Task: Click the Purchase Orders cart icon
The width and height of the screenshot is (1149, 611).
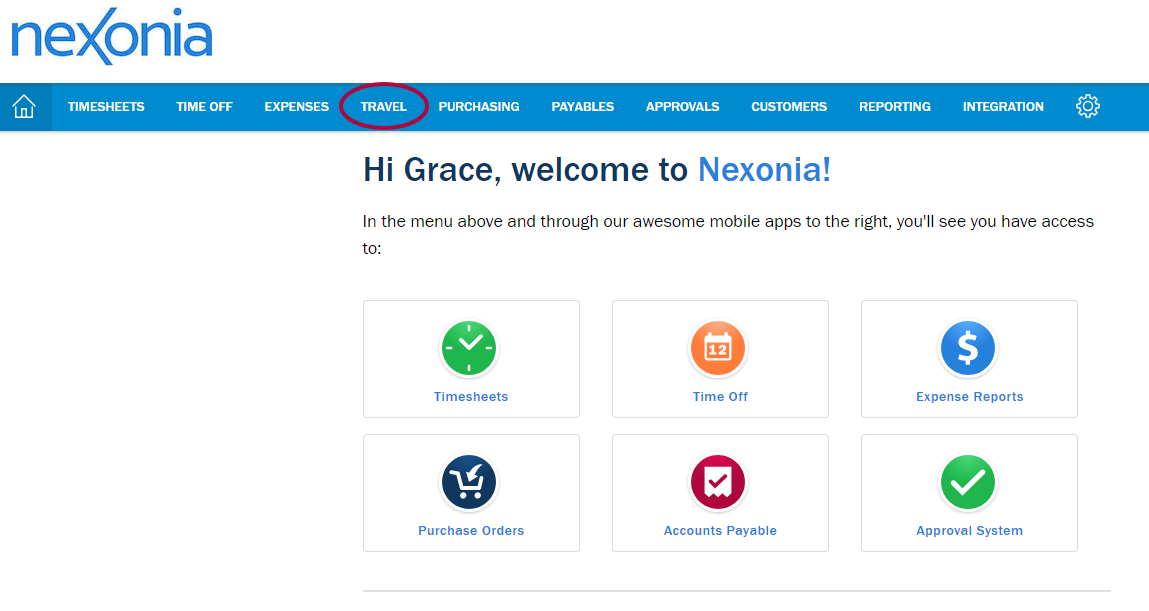Action: click(470, 482)
